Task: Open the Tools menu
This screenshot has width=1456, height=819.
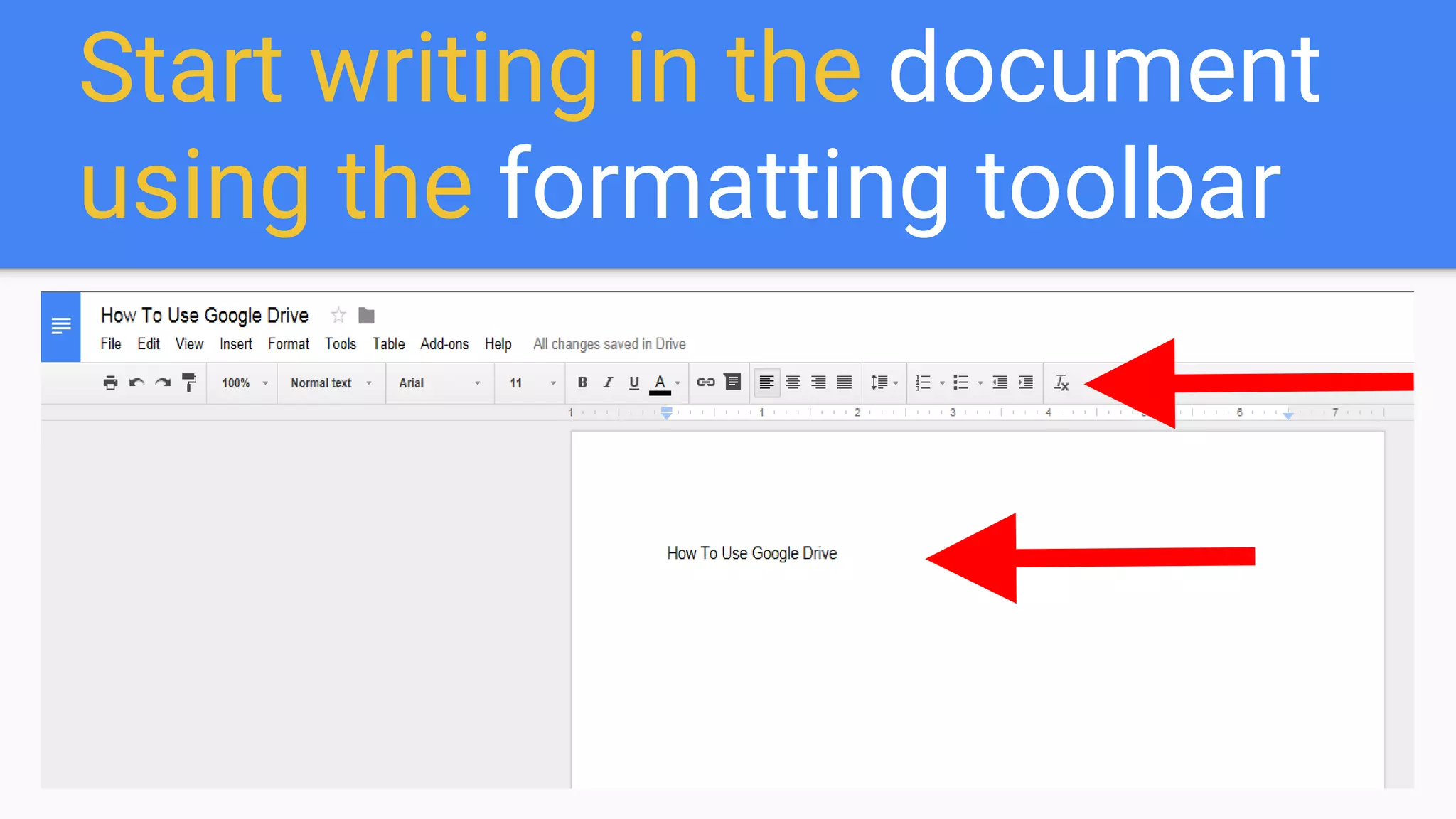Action: [341, 344]
